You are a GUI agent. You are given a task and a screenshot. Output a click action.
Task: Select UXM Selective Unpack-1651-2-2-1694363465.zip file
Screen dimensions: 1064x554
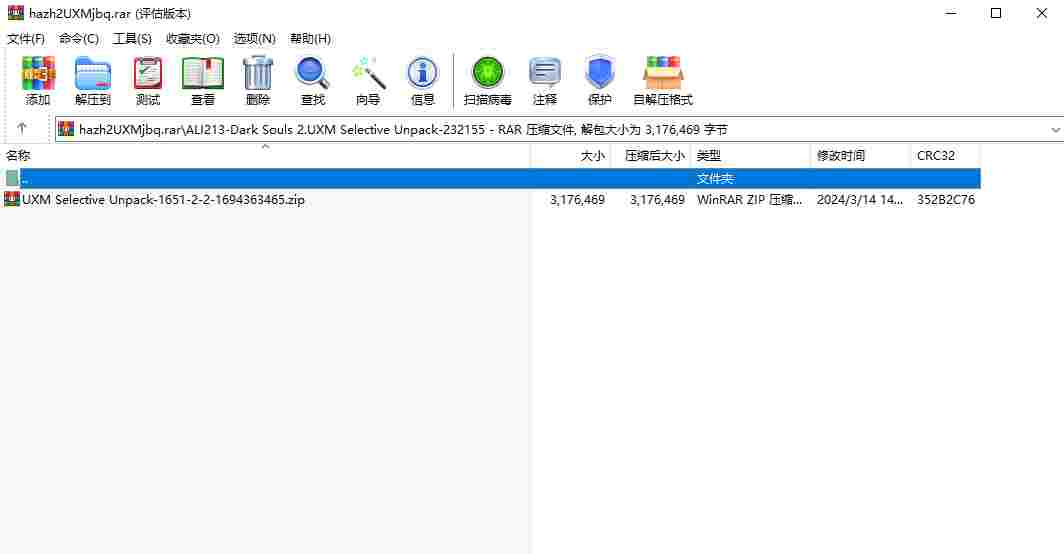pyautogui.click(x=163, y=200)
